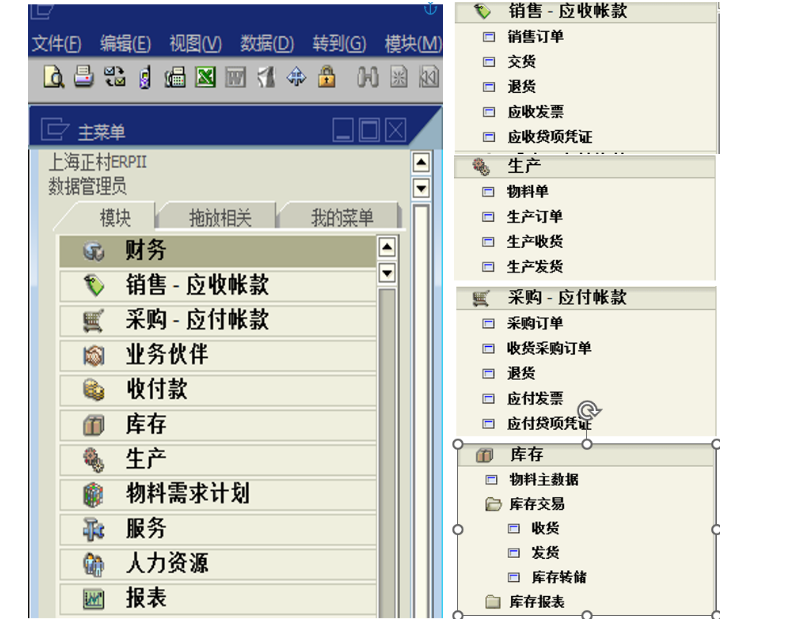Viewport: 790px width, 621px height.
Task: Open the 物料需求计划 module
Action: point(218,494)
